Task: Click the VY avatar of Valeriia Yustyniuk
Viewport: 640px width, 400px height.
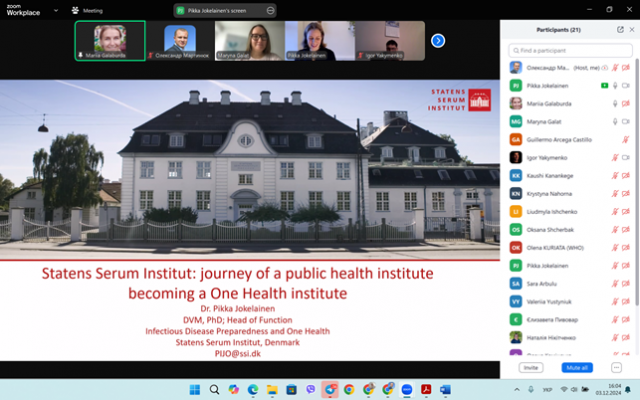Action: coord(516,302)
